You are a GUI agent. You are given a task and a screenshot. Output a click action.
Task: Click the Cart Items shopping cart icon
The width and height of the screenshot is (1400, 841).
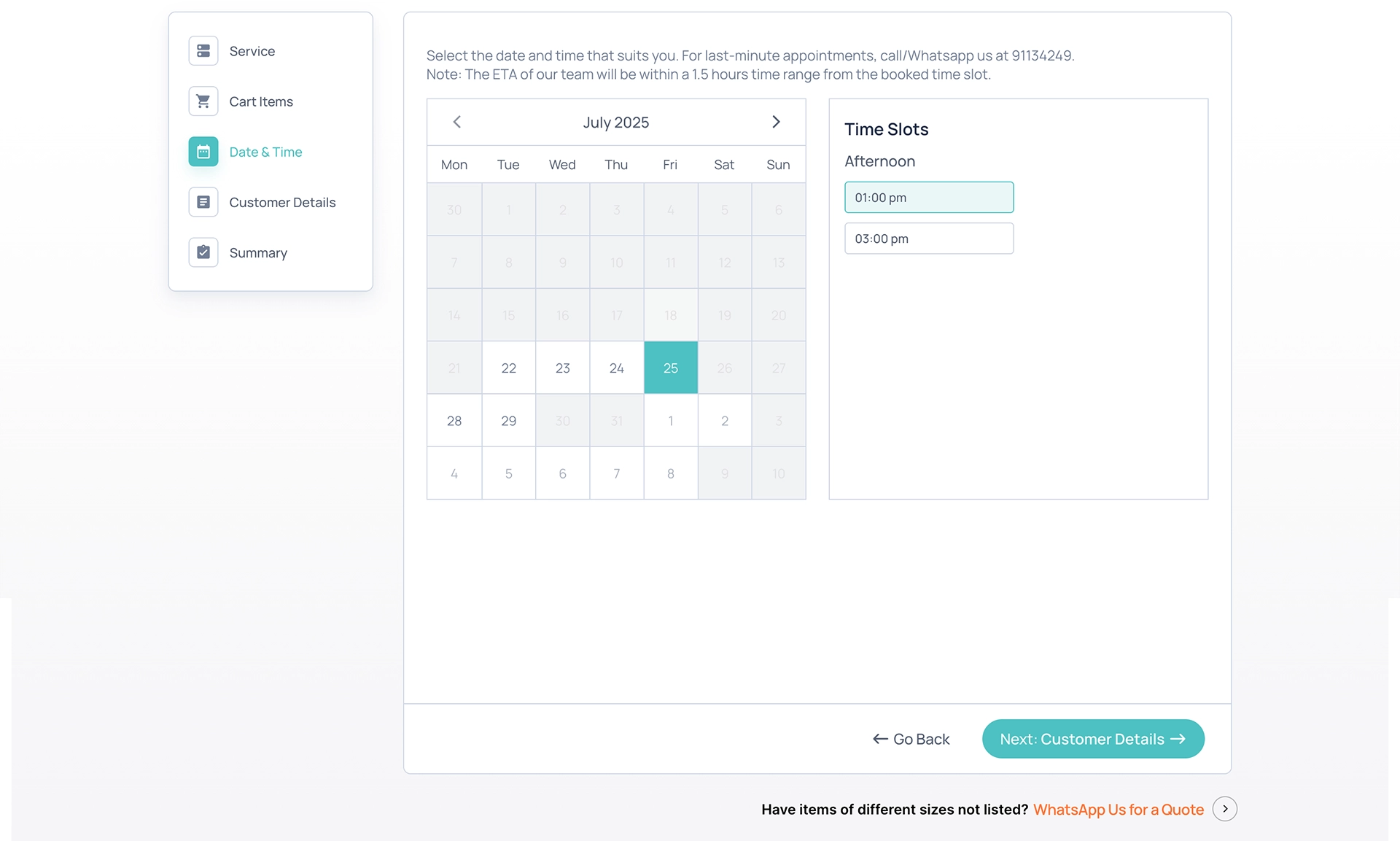203,101
